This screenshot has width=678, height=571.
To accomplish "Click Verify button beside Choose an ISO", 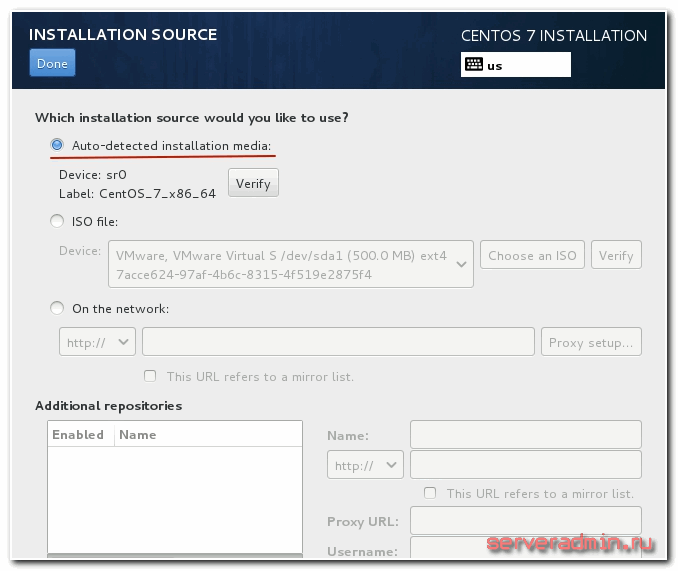I will tap(616, 255).
